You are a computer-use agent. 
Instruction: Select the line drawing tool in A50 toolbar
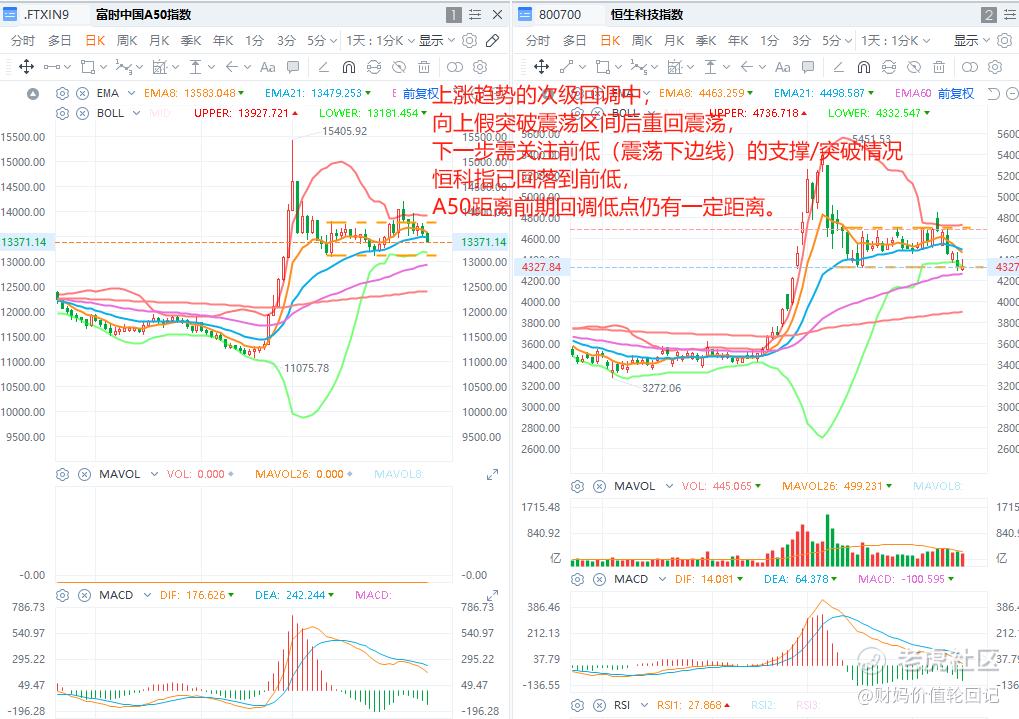[x=52, y=66]
